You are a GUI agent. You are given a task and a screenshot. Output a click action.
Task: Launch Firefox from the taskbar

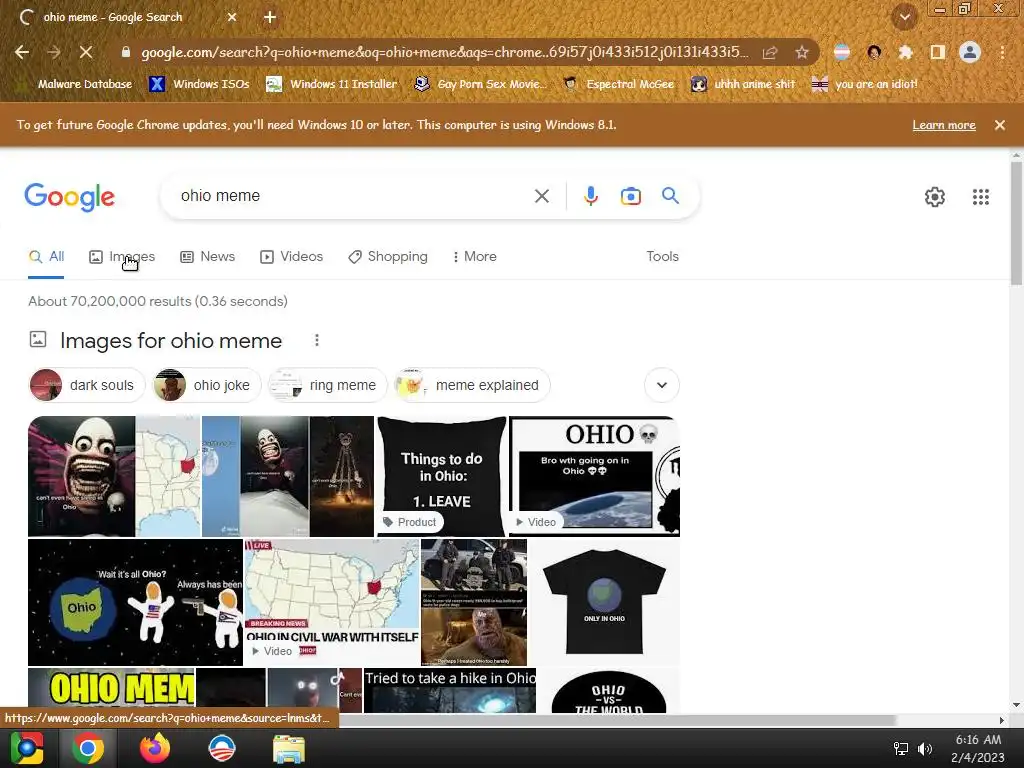point(155,748)
